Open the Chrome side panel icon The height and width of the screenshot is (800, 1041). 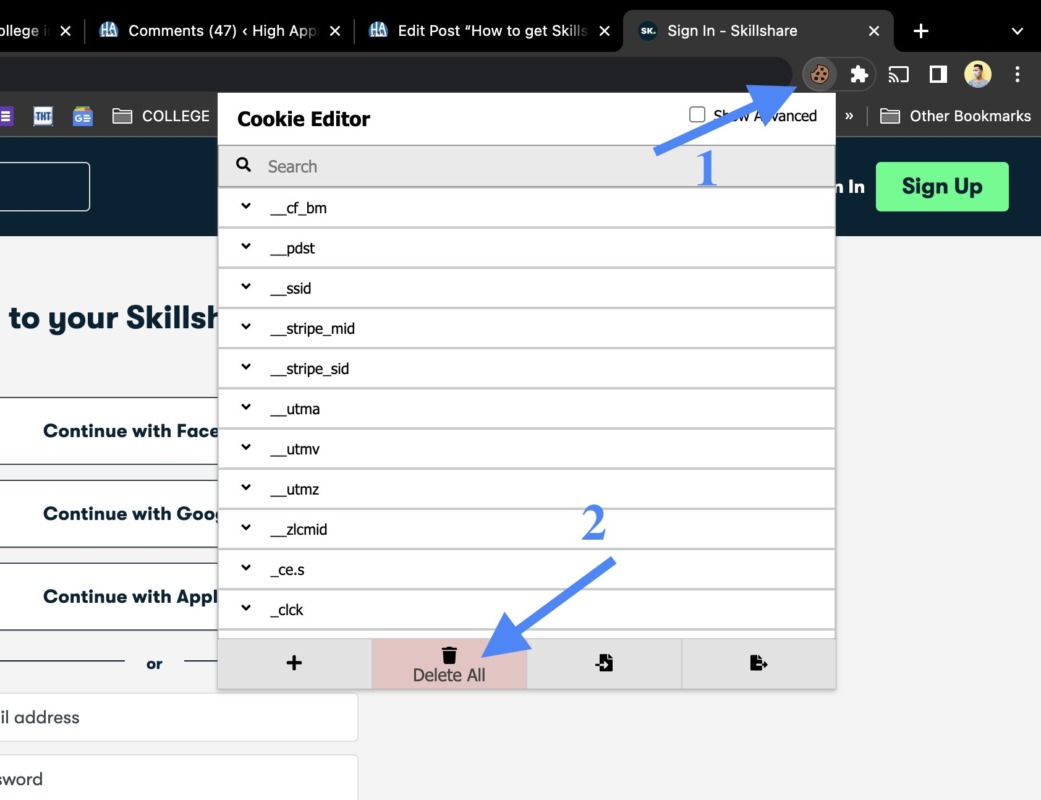[x=936, y=74]
